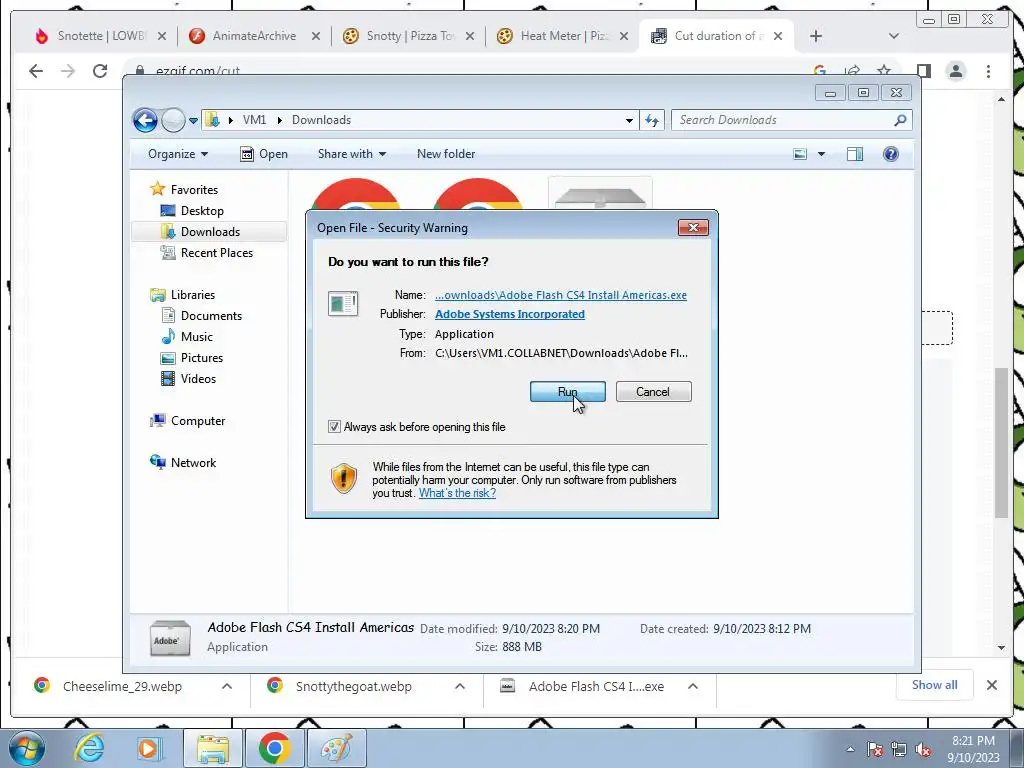Expand the address bar history dropdown

tap(629, 120)
